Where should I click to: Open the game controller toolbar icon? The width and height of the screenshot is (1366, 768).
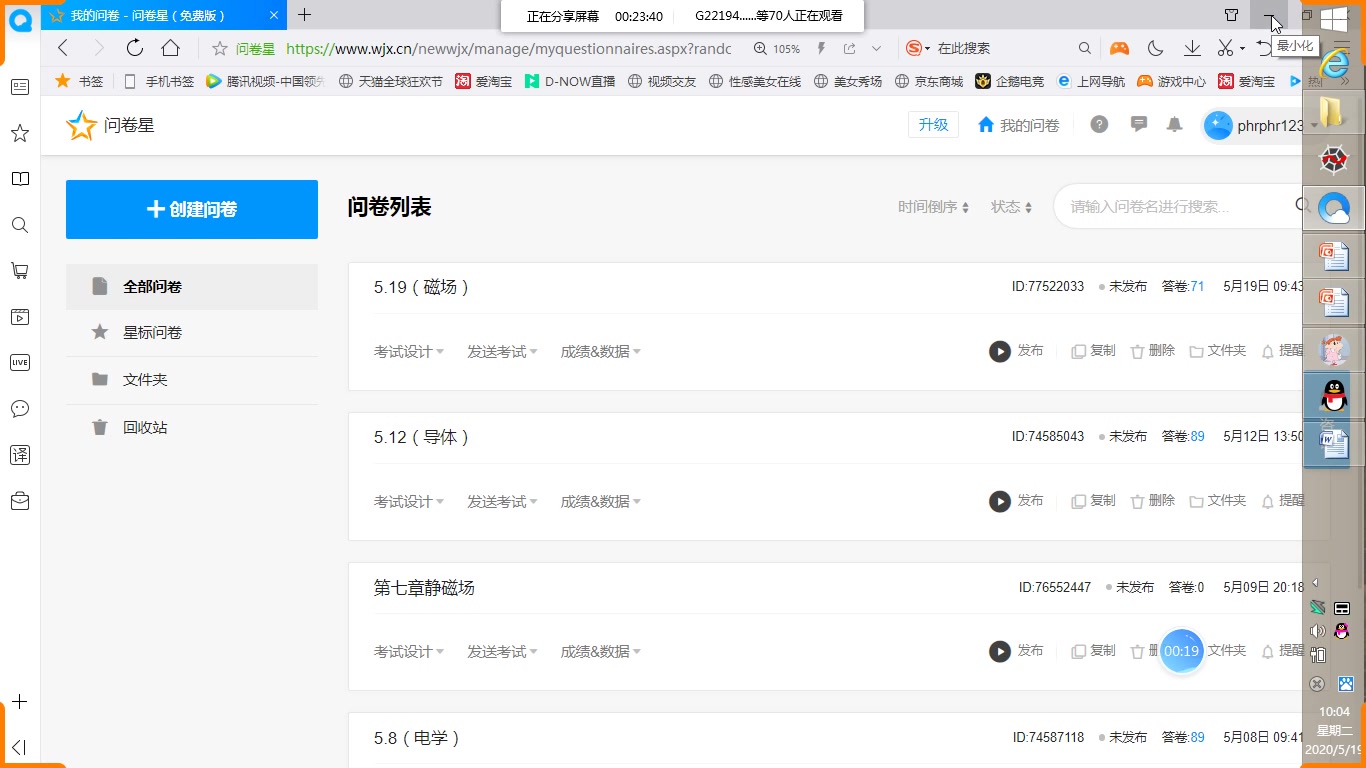click(x=1119, y=48)
